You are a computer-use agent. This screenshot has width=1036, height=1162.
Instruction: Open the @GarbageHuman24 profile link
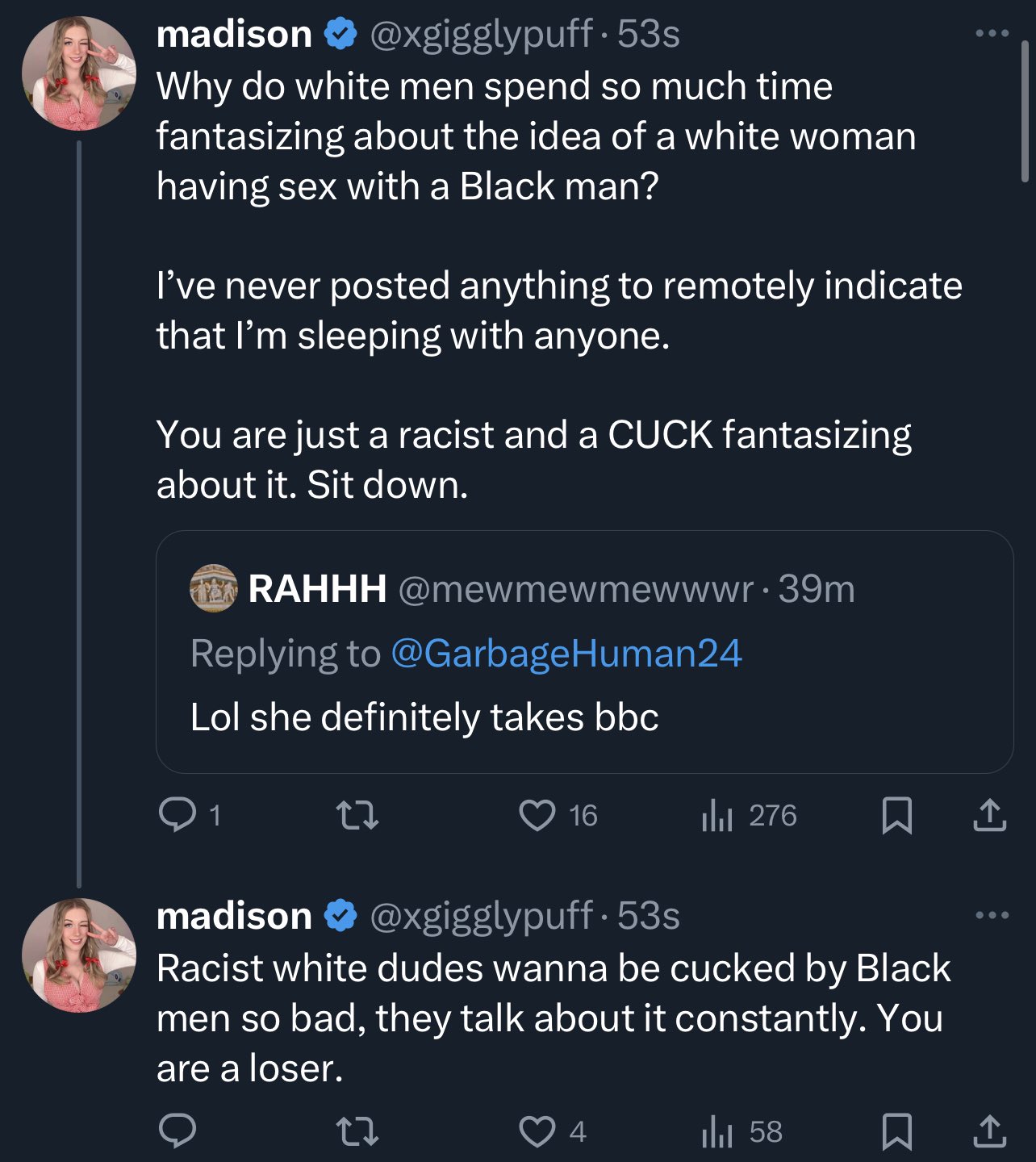(566, 654)
